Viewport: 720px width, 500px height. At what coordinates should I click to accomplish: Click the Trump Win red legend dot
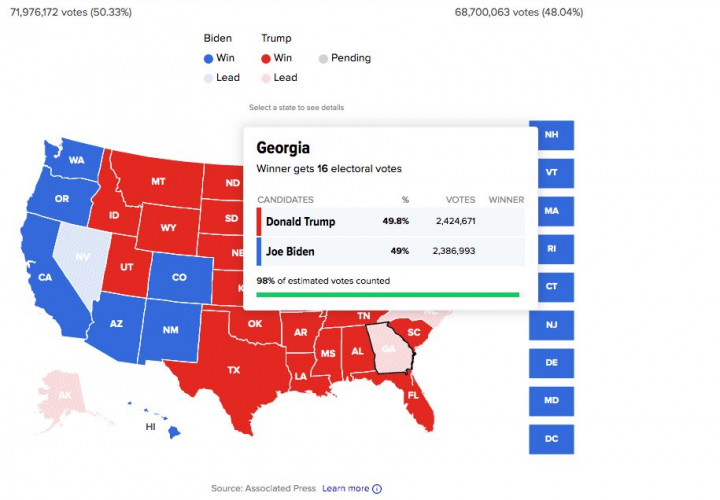[x=265, y=58]
